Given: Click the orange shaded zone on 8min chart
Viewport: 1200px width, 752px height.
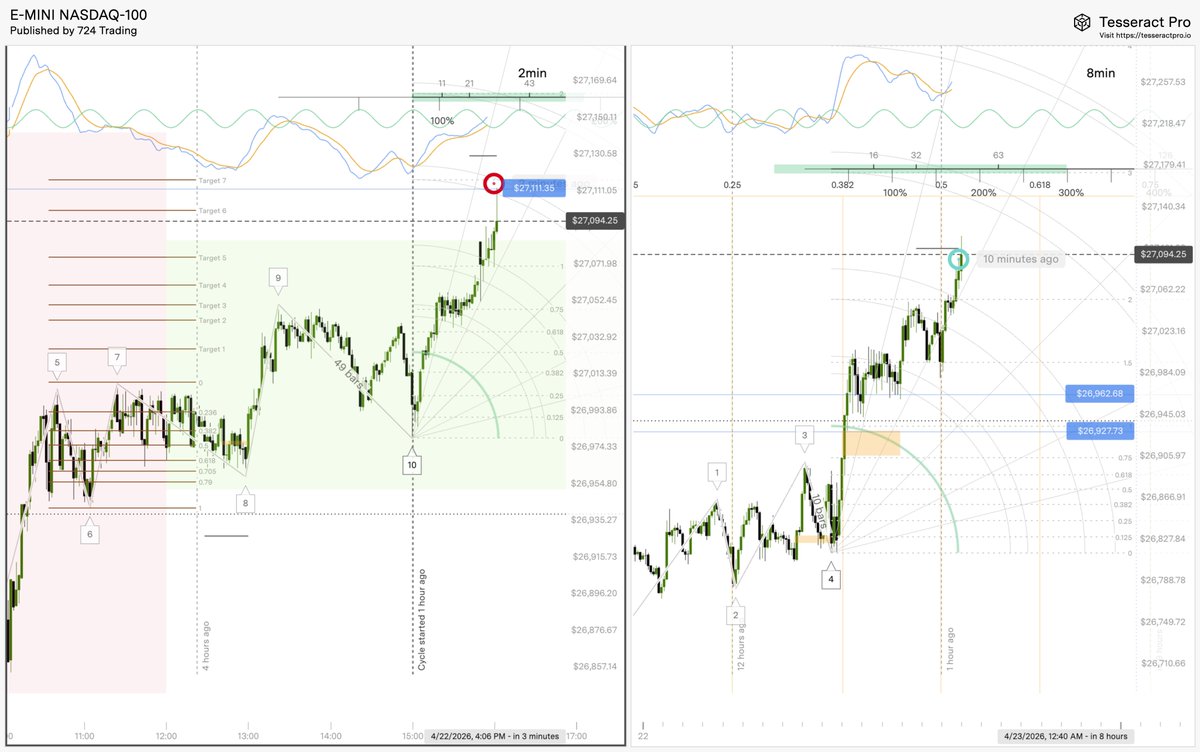Looking at the screenshot, I should point(873,443).
